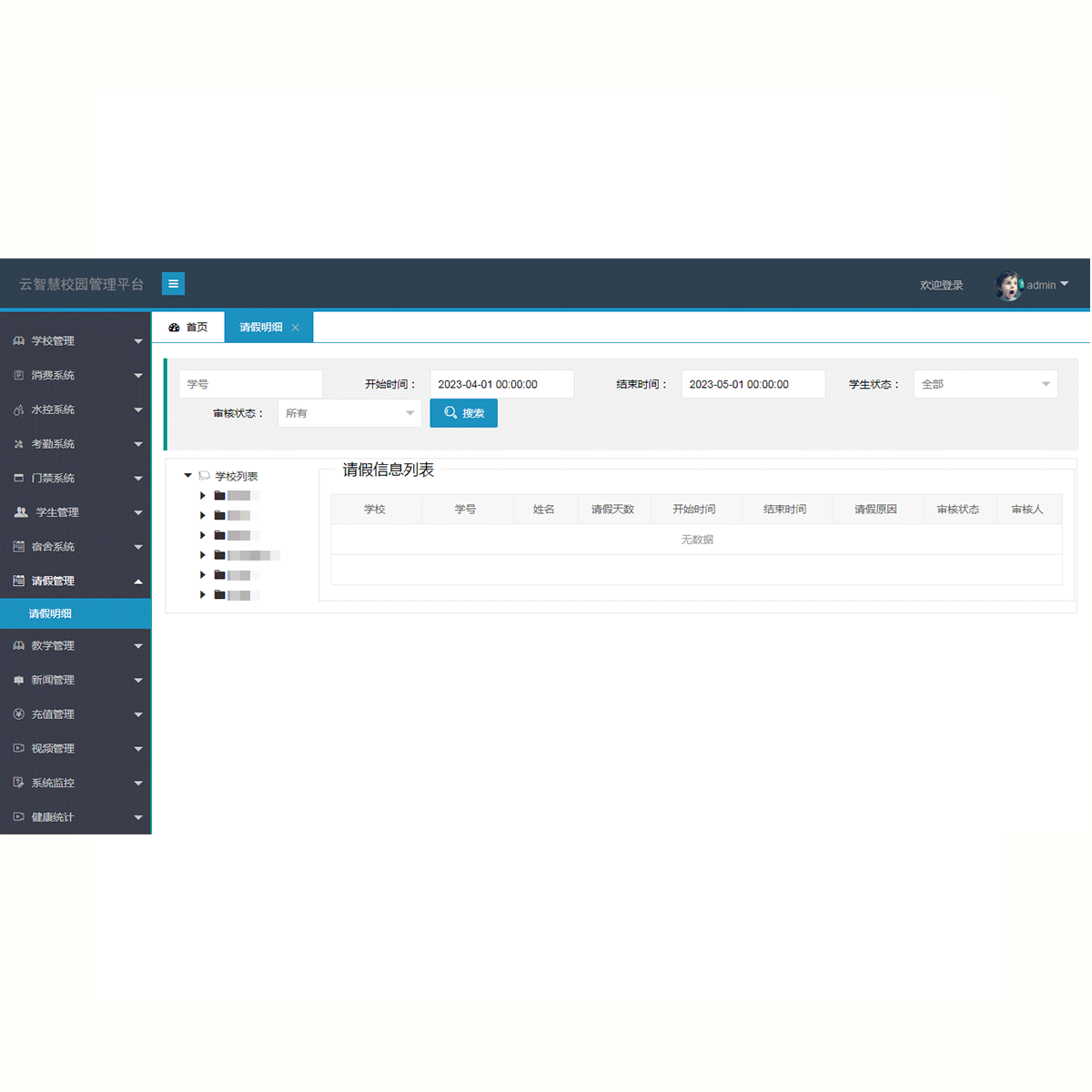Click the 开始时间 column header in table
This screenshot has width=1092, height=1092.
694,510
